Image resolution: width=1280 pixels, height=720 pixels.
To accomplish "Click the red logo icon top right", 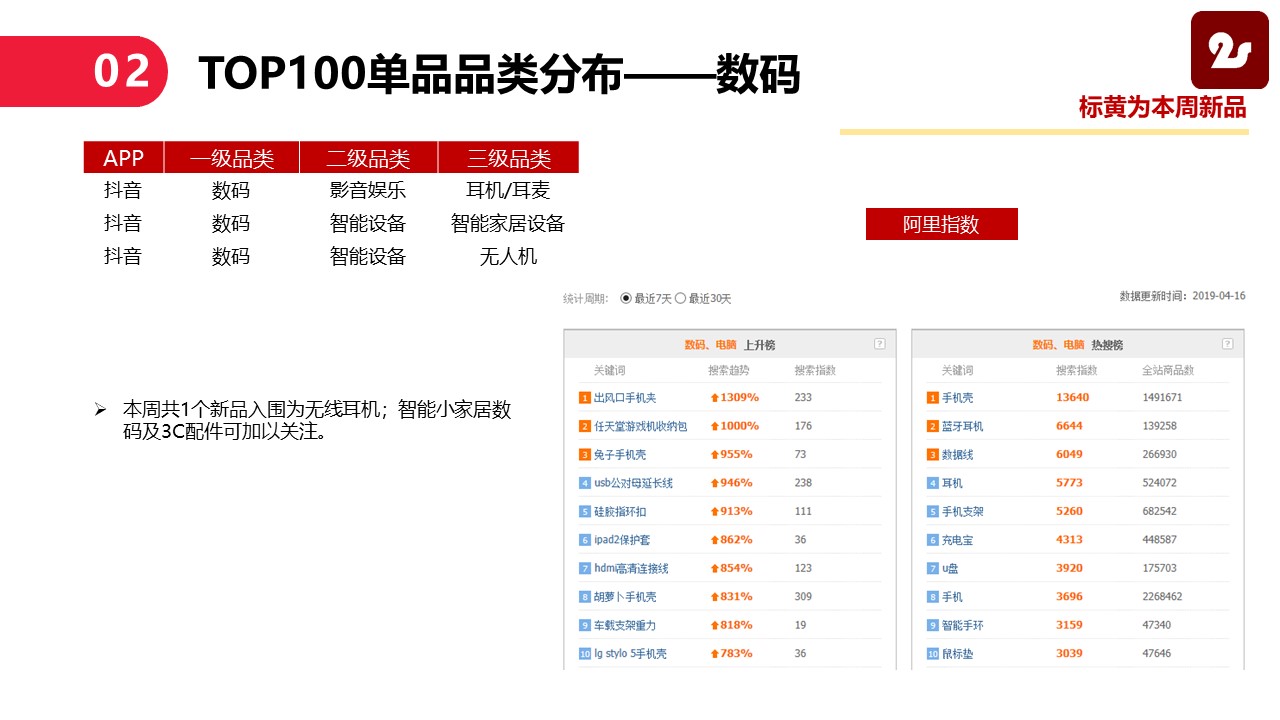I will tap(1229, 52).
